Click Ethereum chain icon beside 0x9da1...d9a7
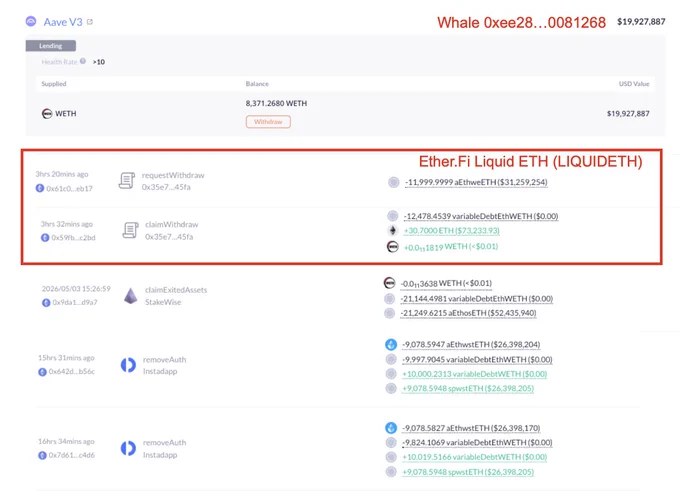The image size is (680, 502). [46, 303]
